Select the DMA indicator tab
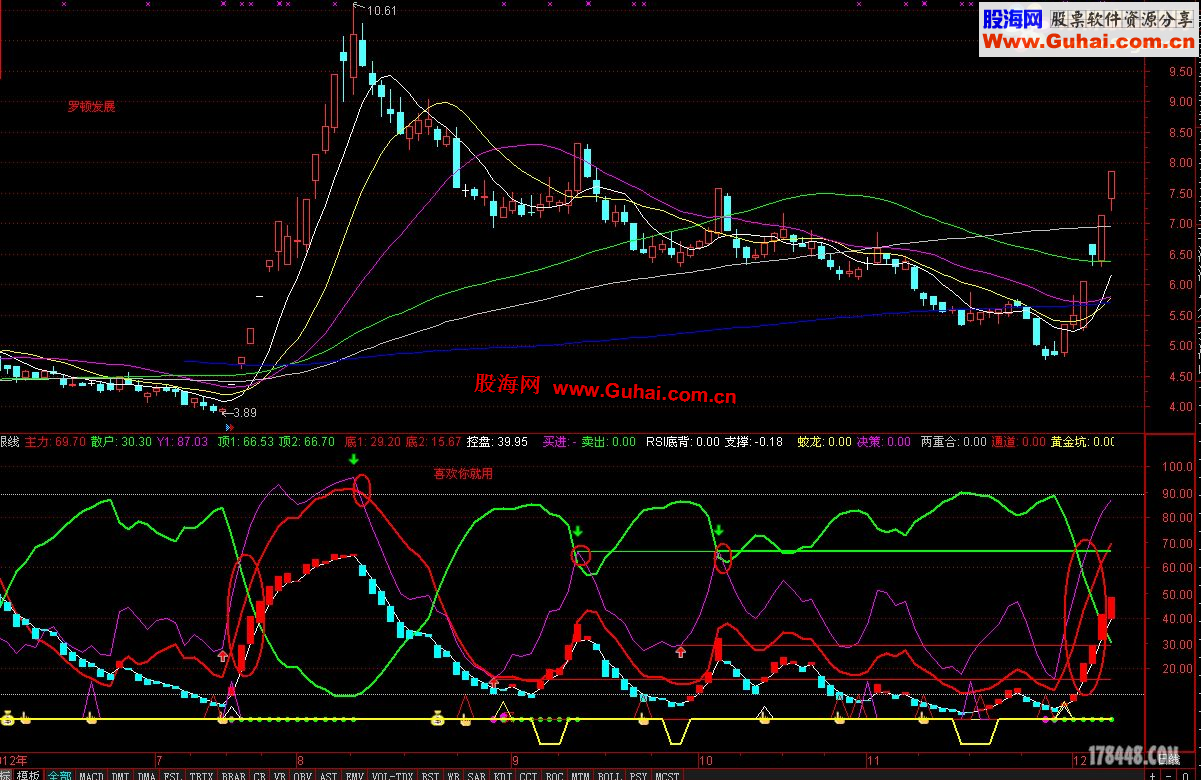The width and height of the screenshot is (1201, 780). click(147, 775)
